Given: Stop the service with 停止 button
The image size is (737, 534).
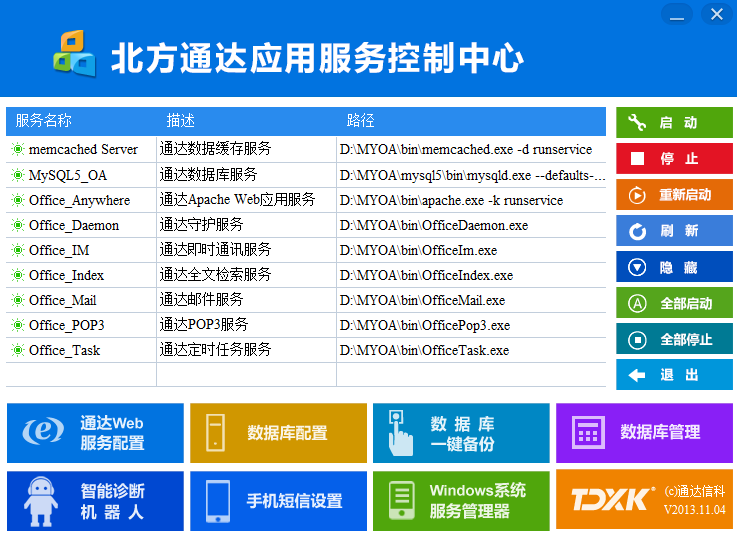Looking at the screenshot, I should click(674, 158).
